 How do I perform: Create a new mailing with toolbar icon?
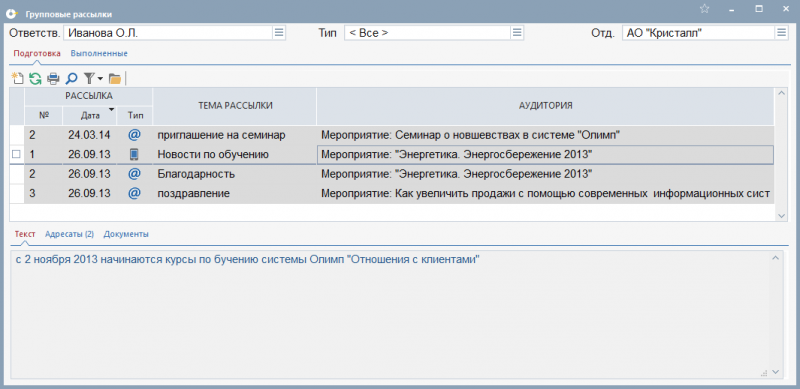coord(18,78)
